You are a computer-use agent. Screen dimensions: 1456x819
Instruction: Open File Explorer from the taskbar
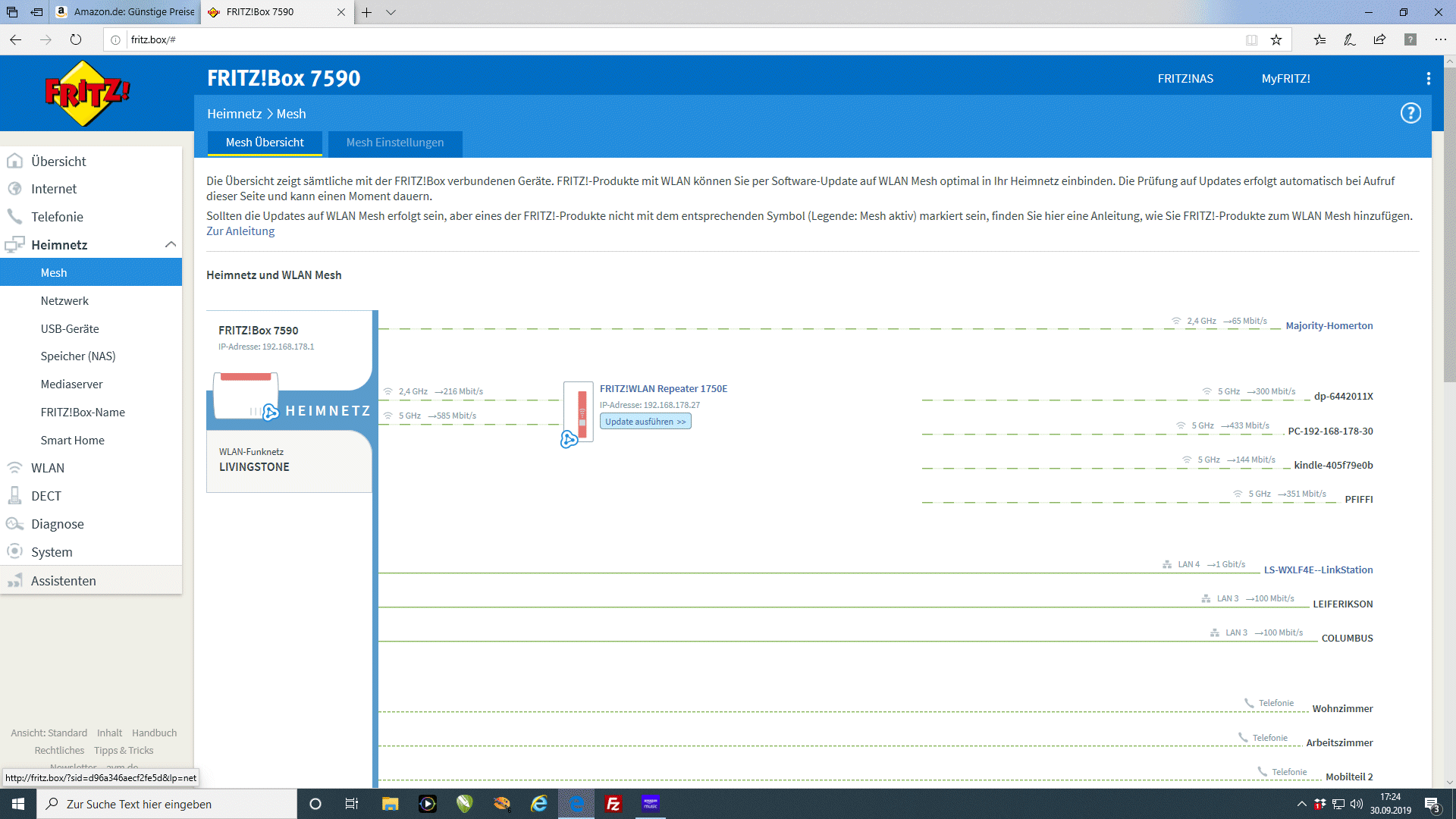(391, 804)
